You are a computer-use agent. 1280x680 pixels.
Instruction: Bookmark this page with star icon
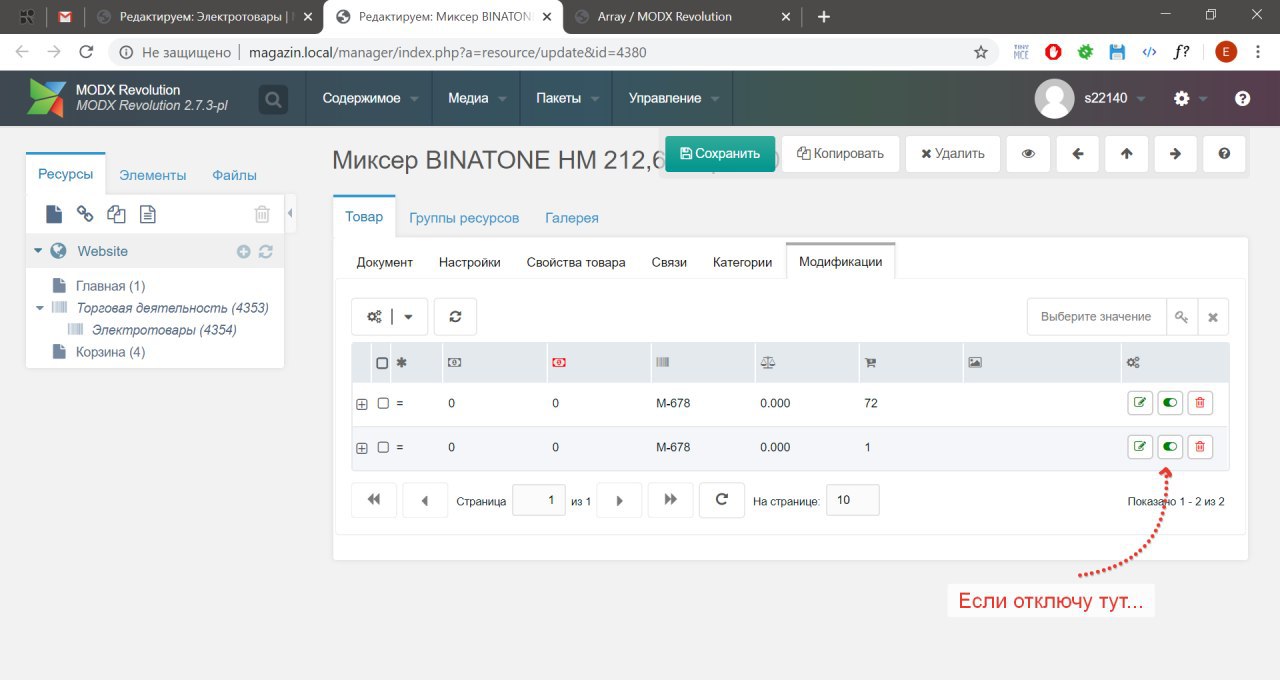(981, 52)
